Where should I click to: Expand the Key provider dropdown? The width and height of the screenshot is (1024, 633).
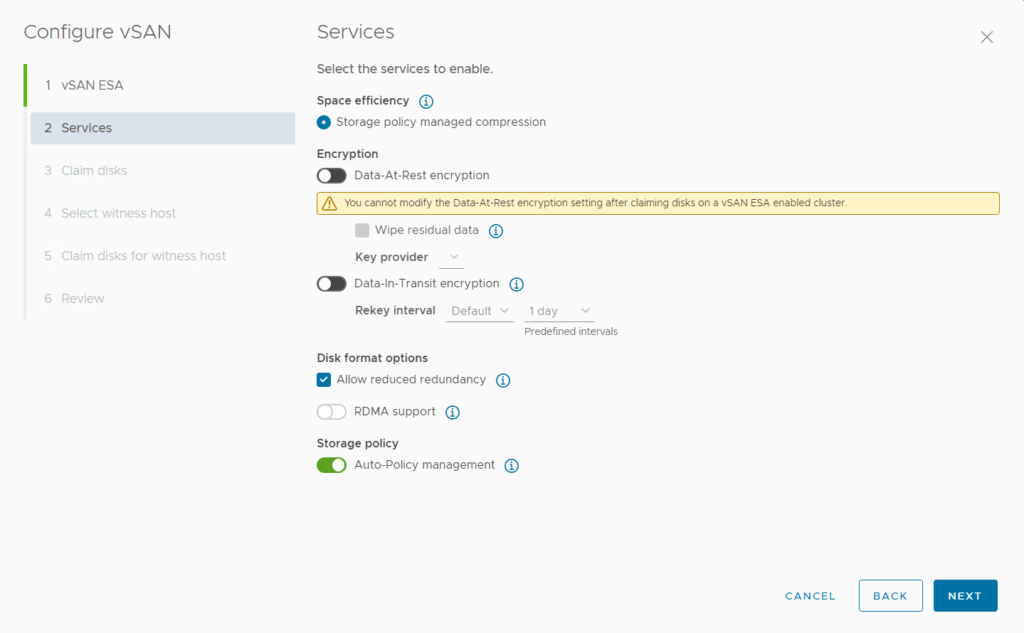coord(452,258)
